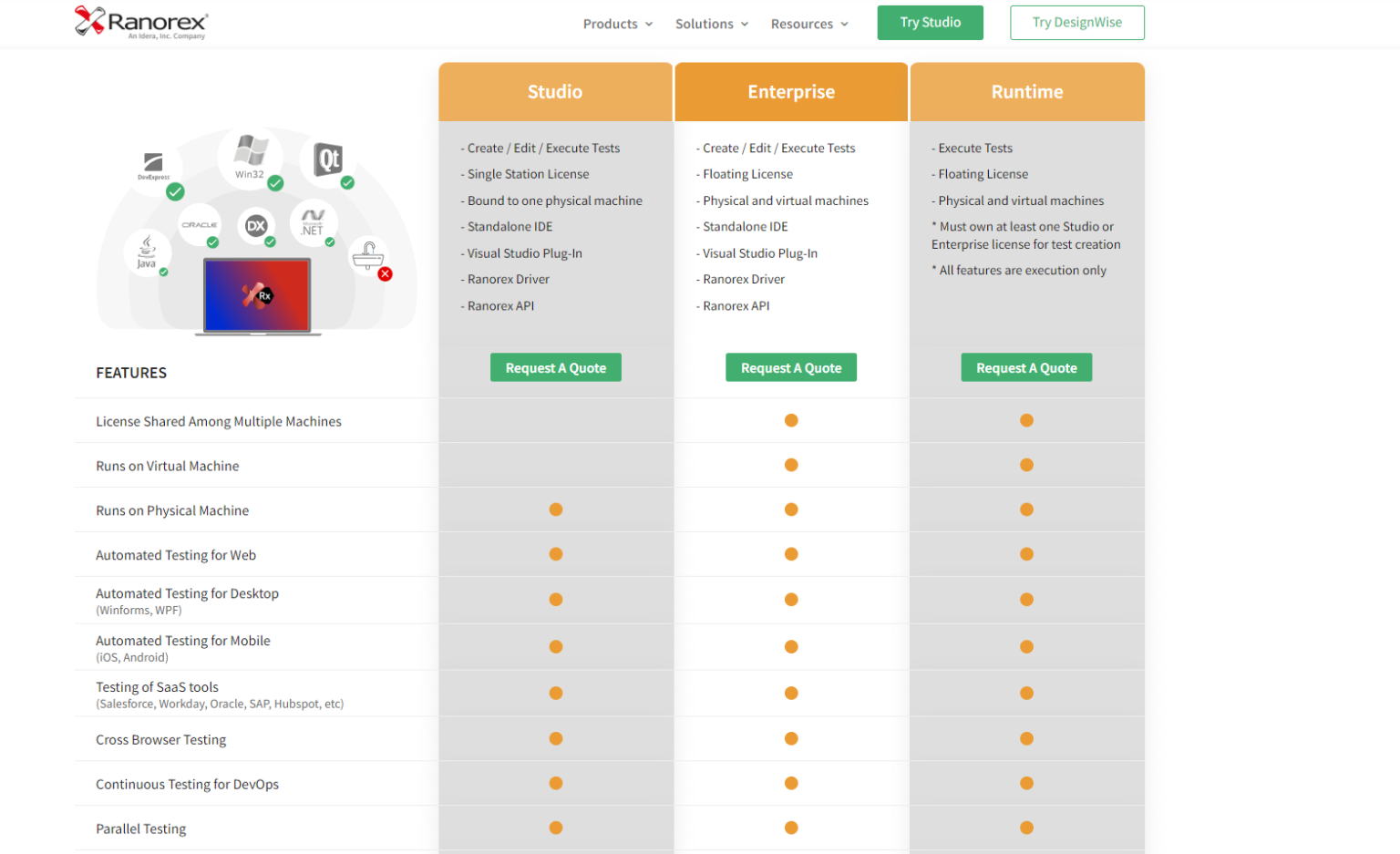Toggle Cross Browser Testing for Studio
The width and height of the screenshot is (1400, 854).
coord(556,738)
